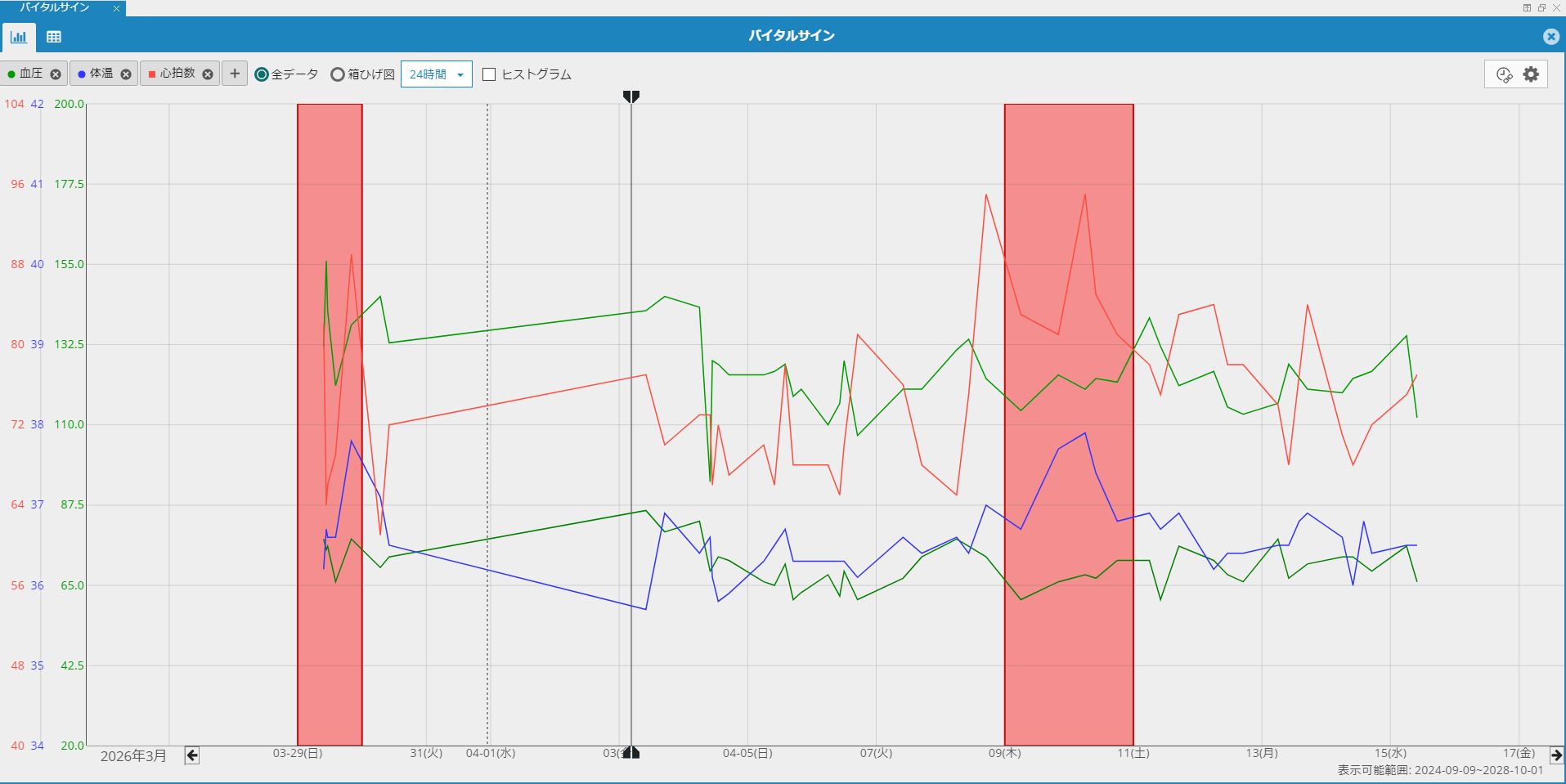Viewport: 1566px width, 784px height.
Task: Click the 2026年3月 month label
Action: (133, 756)
